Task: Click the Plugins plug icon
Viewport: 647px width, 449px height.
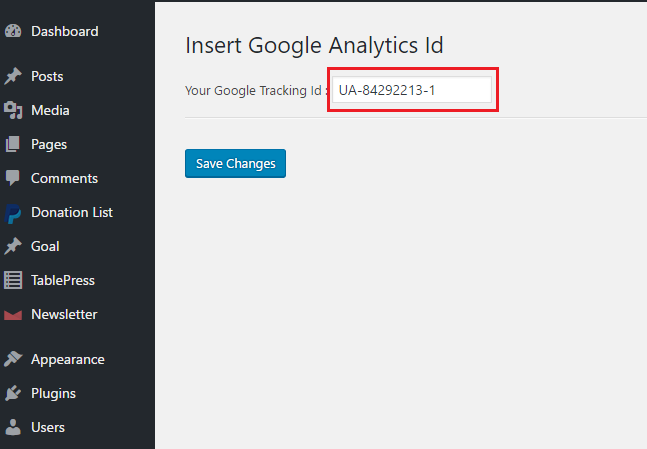Action: (x=13, y=393)
